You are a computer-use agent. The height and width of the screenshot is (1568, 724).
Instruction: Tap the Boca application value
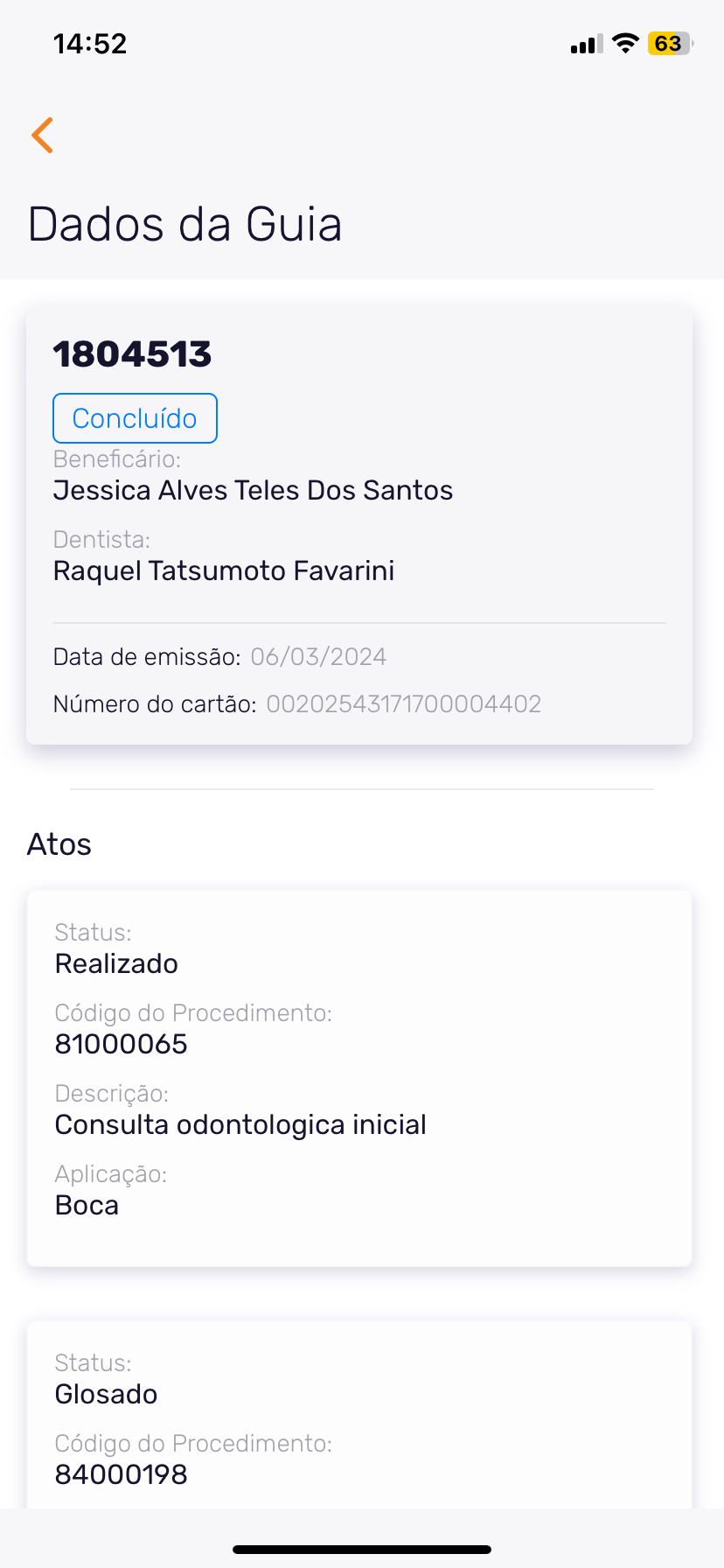tap(87, 1205)
